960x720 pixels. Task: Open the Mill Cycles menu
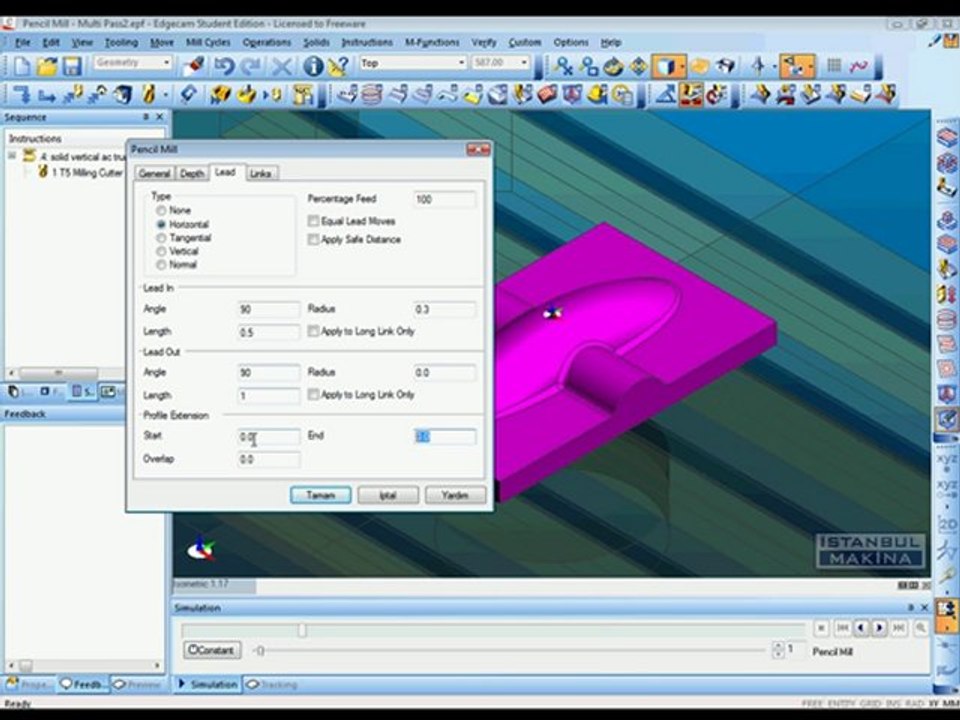pos(208,42)
